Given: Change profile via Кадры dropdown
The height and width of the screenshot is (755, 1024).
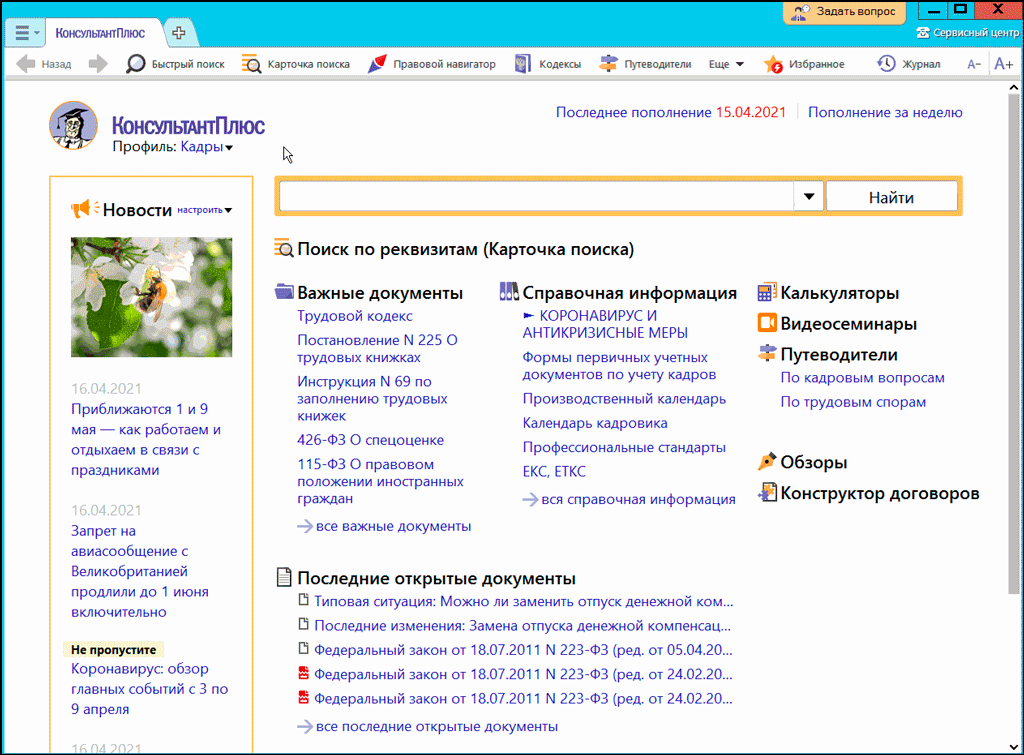Looking at the screenshot, I should (x=206, y=147).
